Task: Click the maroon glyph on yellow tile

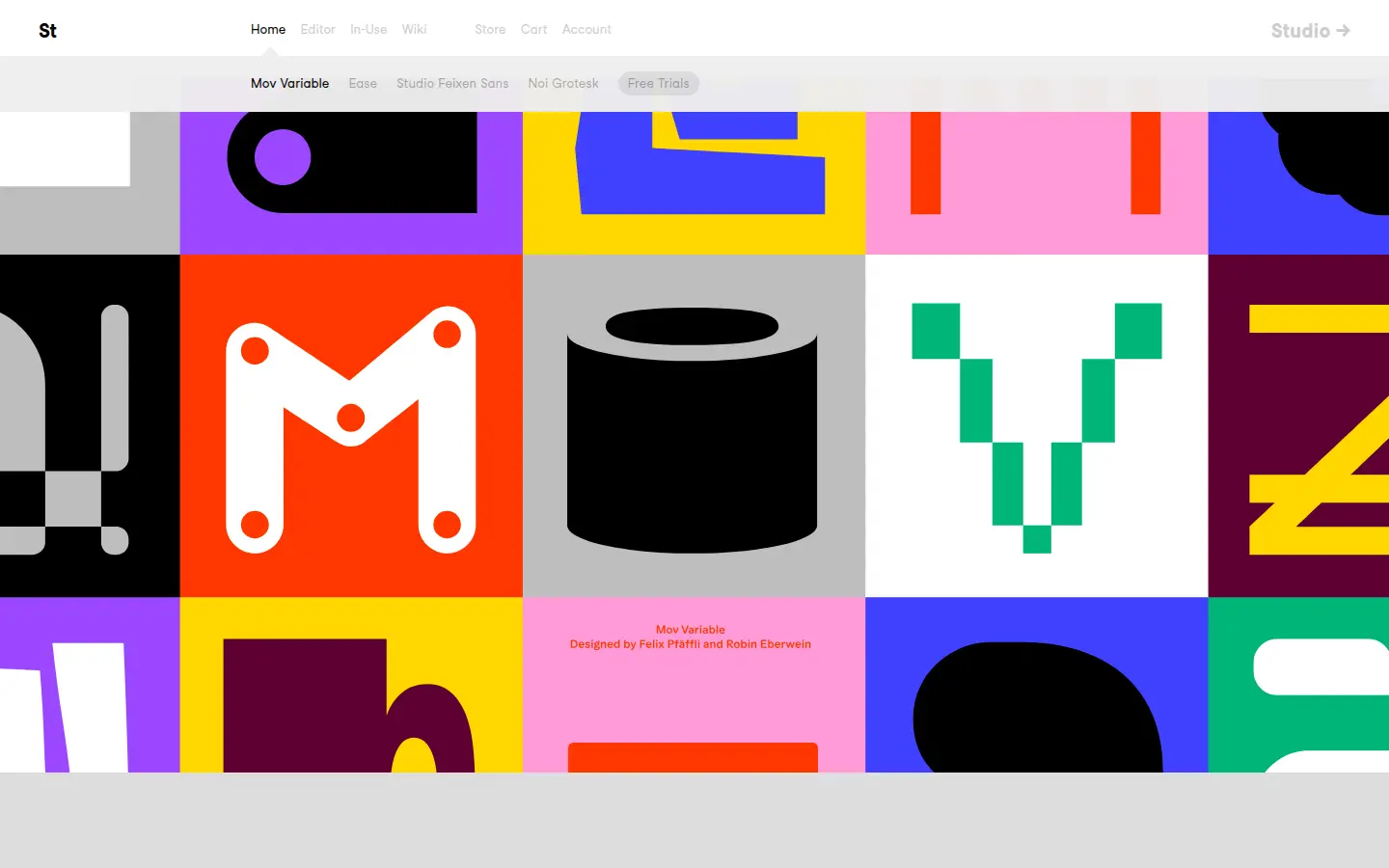Action: tap(351, 685)
